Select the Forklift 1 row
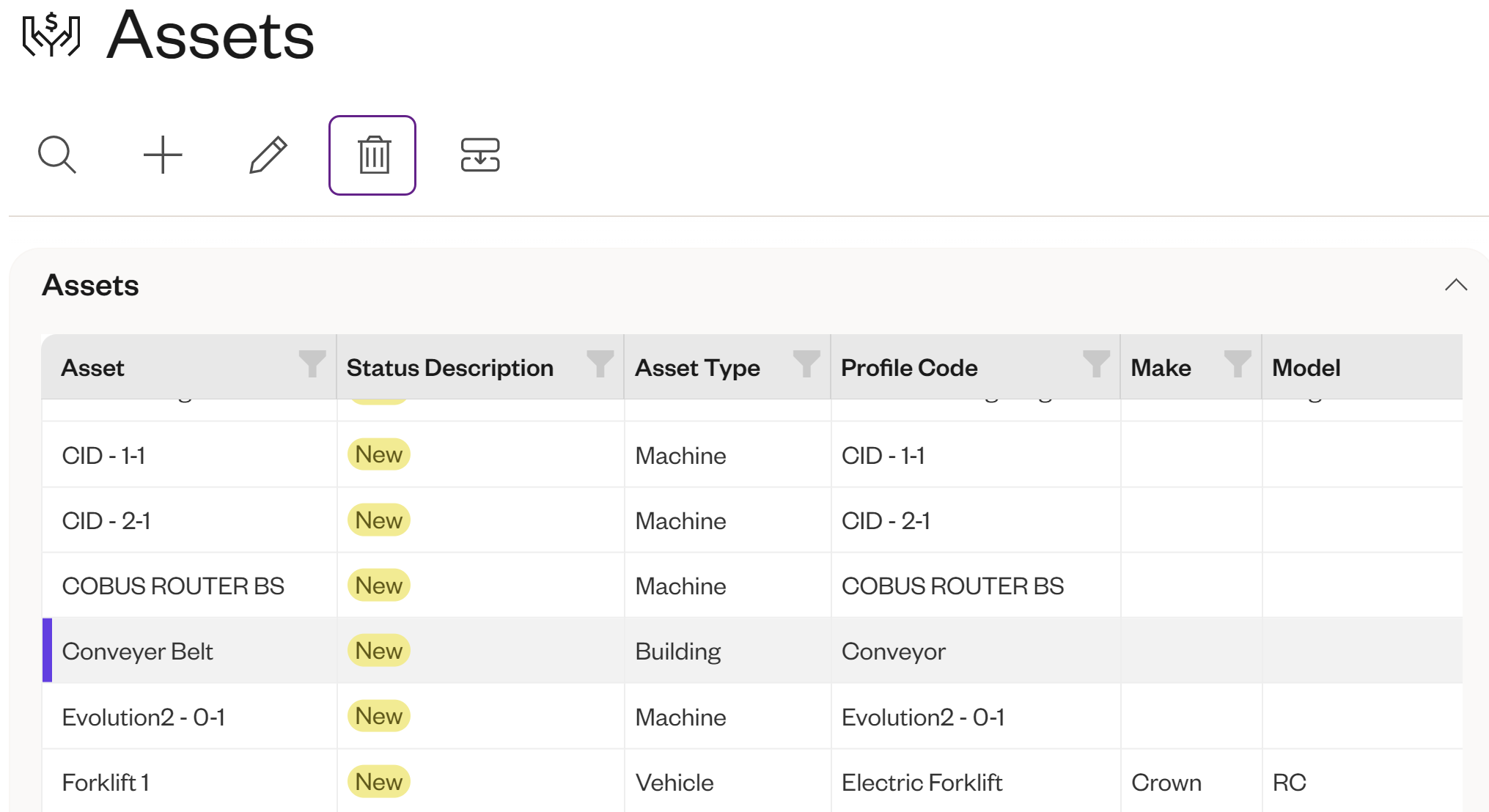Image resolution: width=1489 pixels, height=812 pixels. click(x=106, y=781)
